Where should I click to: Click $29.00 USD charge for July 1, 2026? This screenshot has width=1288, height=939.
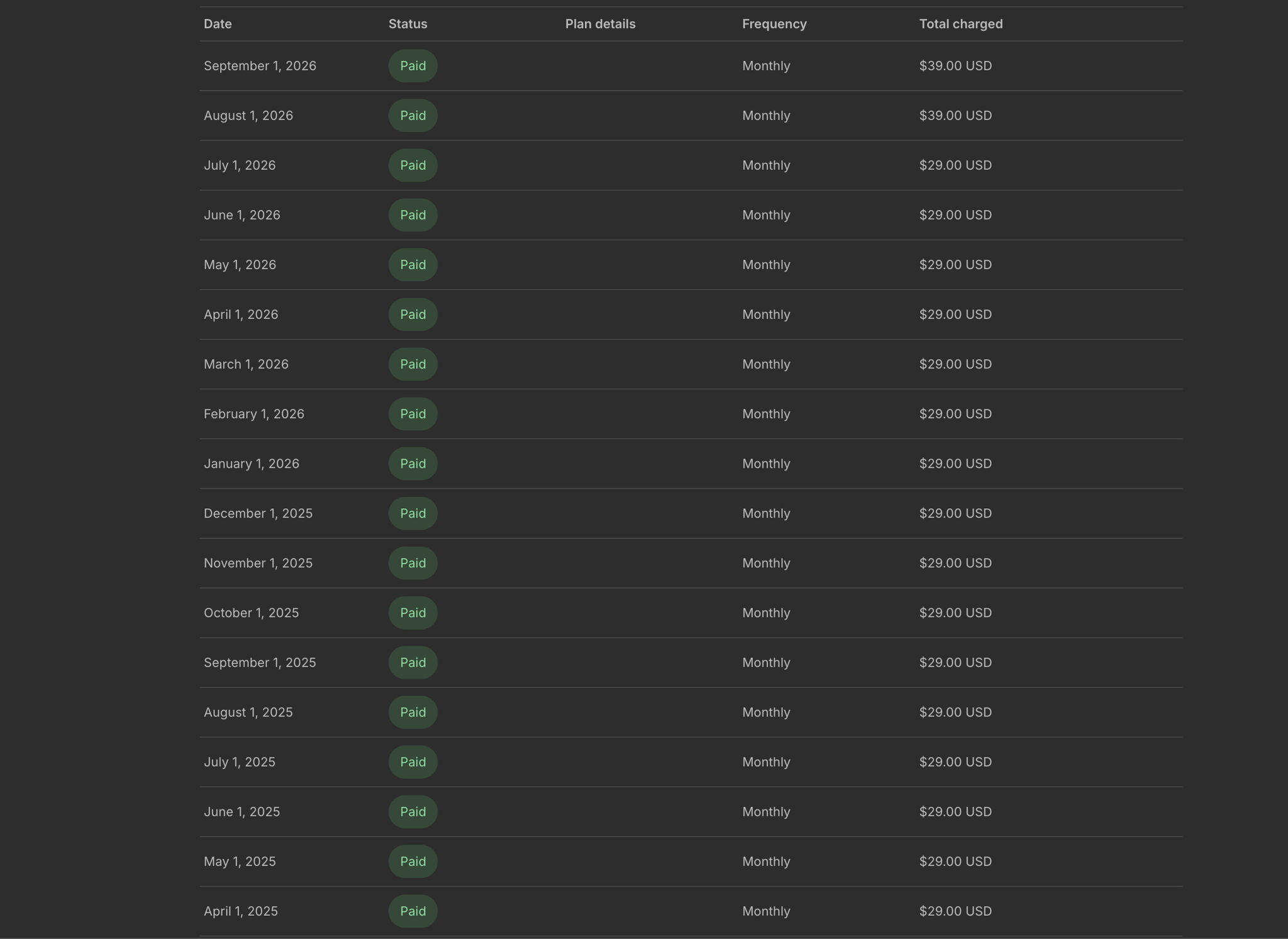[955, 165]
